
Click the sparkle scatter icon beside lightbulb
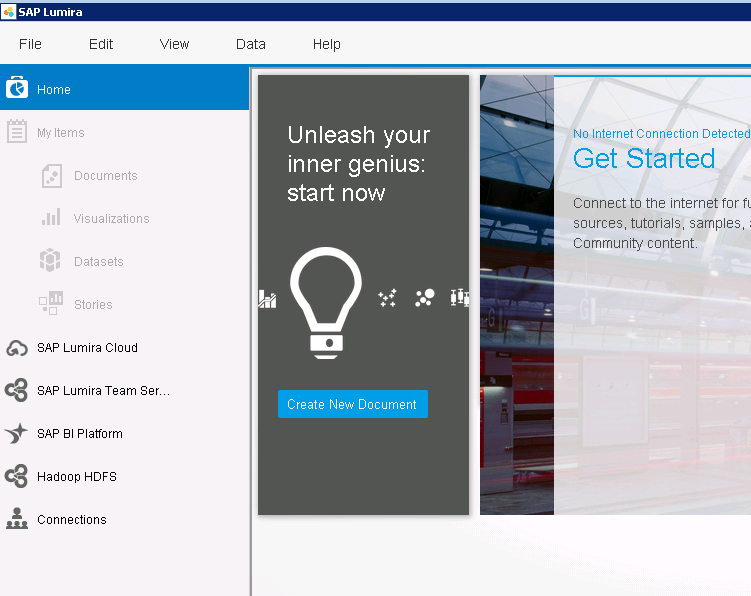[387, 298]
